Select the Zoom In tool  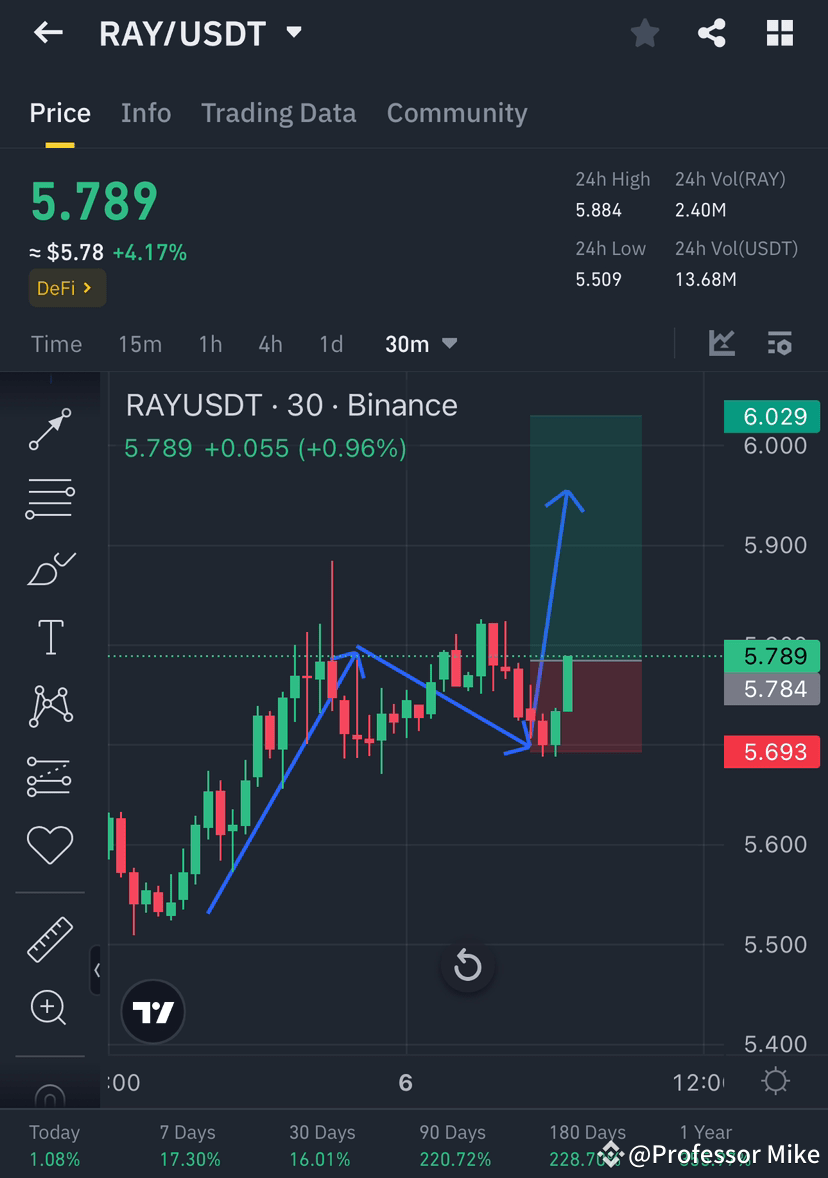(48, 1007)
